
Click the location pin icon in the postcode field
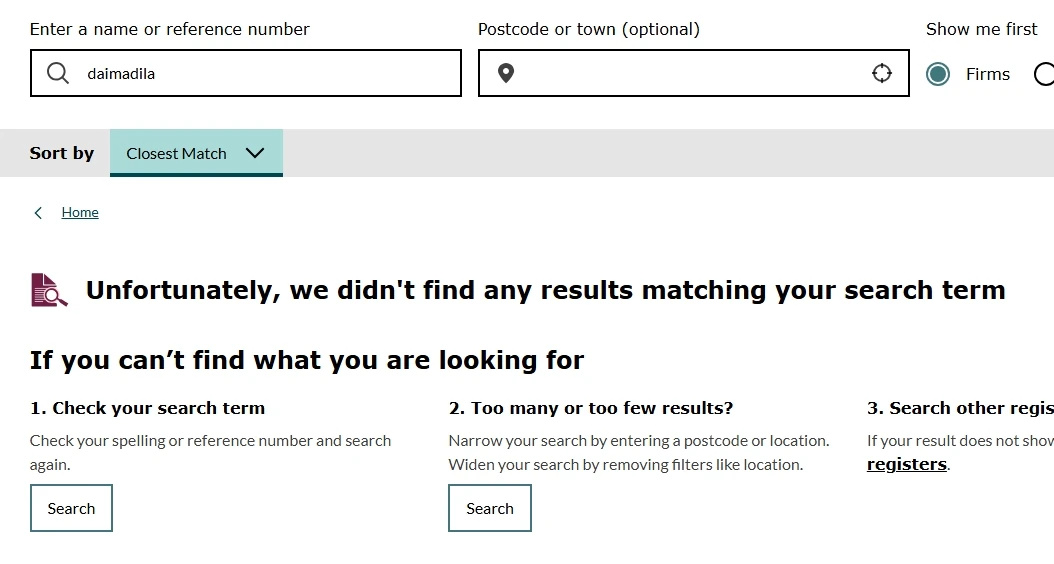pyautogui.click(x=506, y=73)
